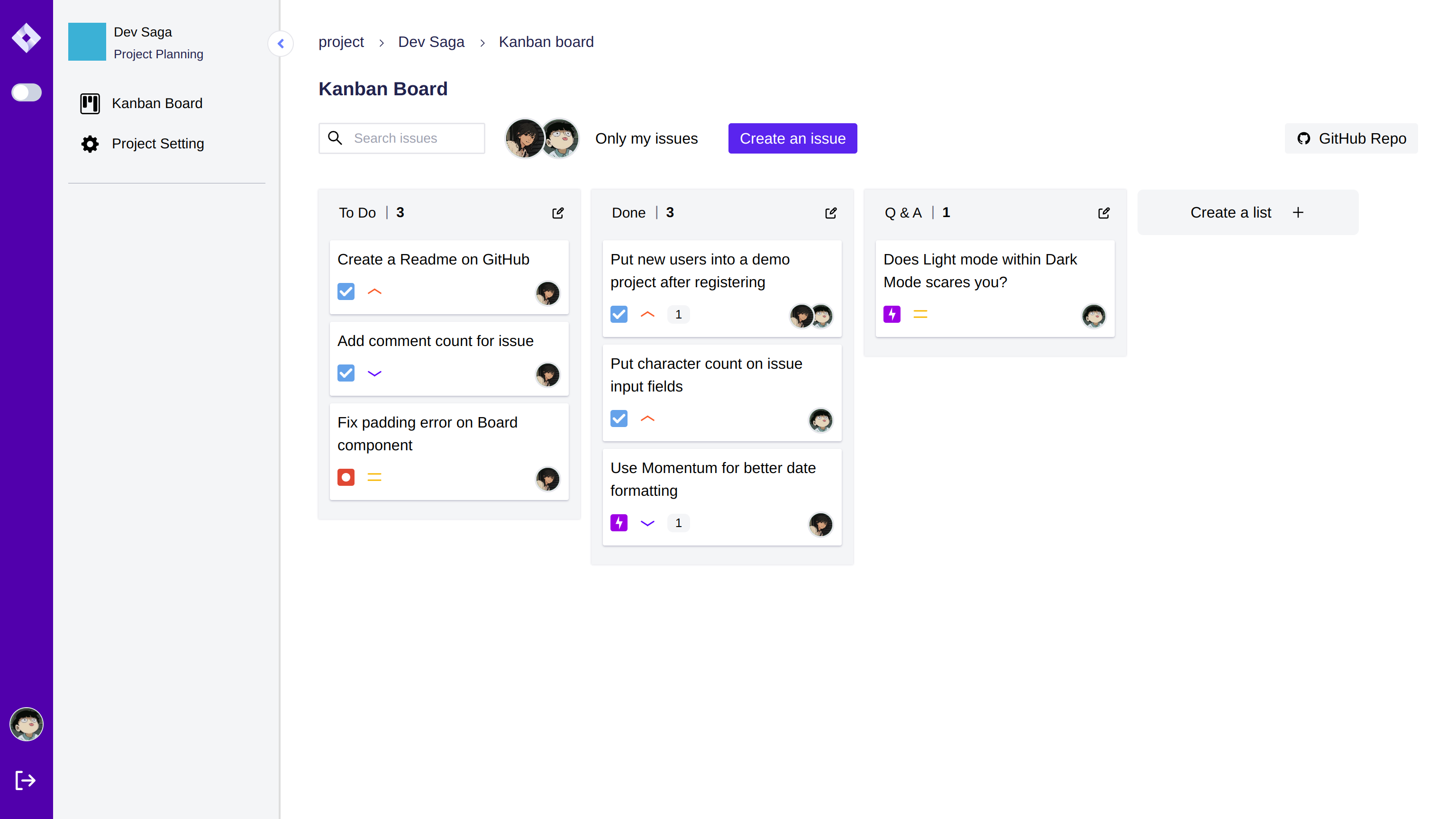Select the Kanban Board menu item
The image size is (1456, 819).
click(157, 103)
